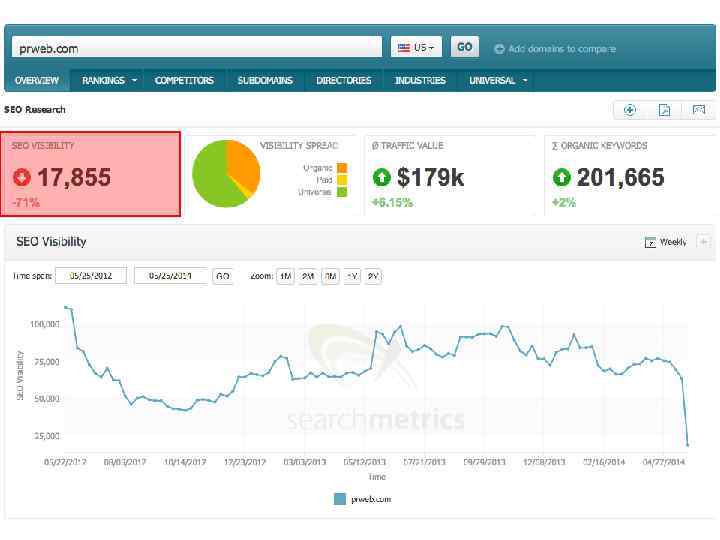Viewport: 720px width, 540px height.
Task: Click the prweb.com legend label
Action: pyautogui.click(x=371, y=499)
